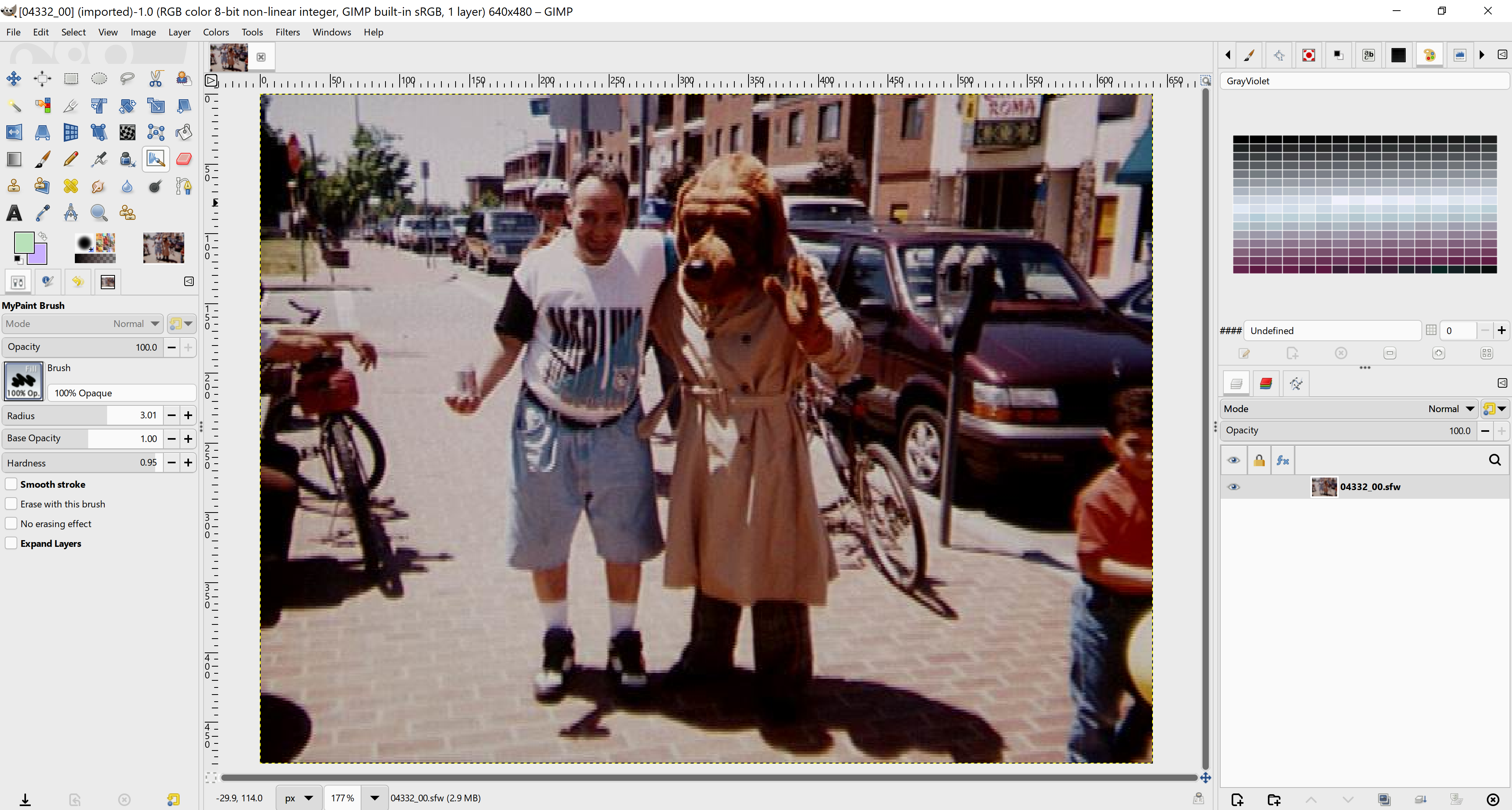Check Erase with this brush
The height and width of the screenshot is (810, 1512).
(x=11, y=504)
